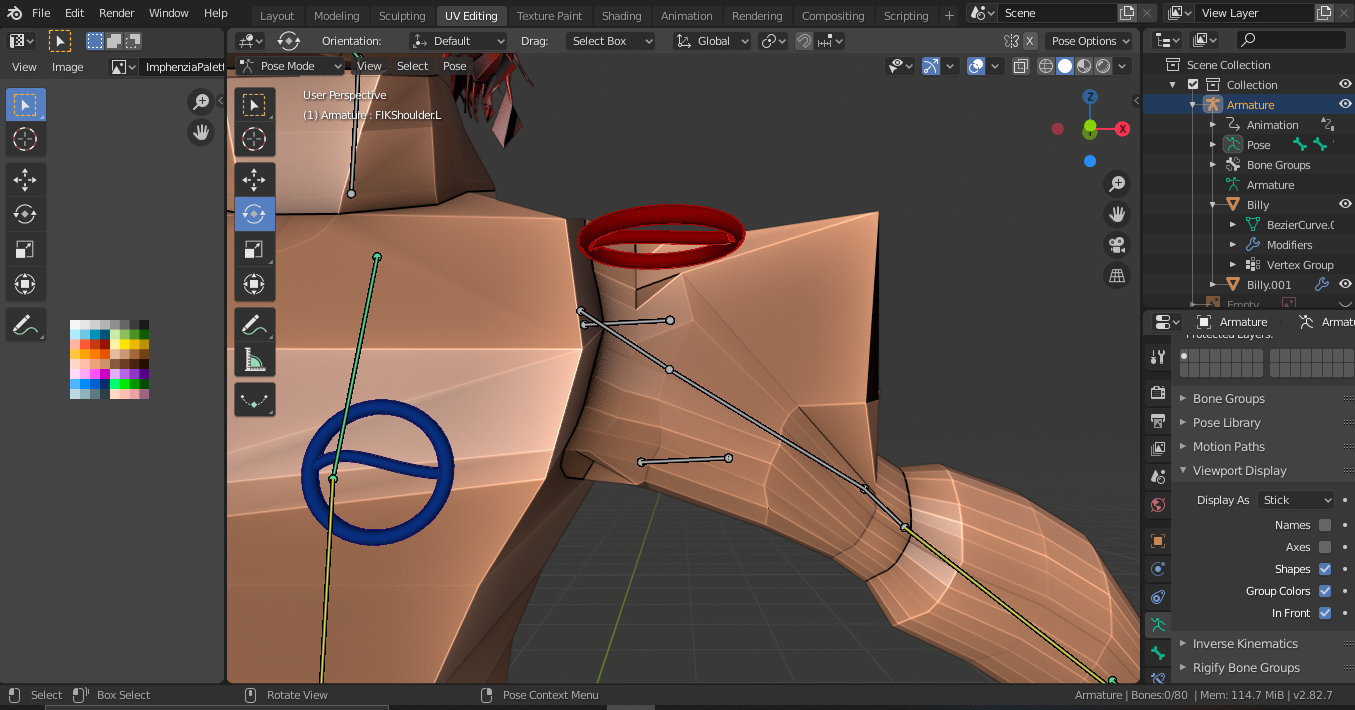
Task: Enable the Names checkbox
Action: (x=1325, y=525)
